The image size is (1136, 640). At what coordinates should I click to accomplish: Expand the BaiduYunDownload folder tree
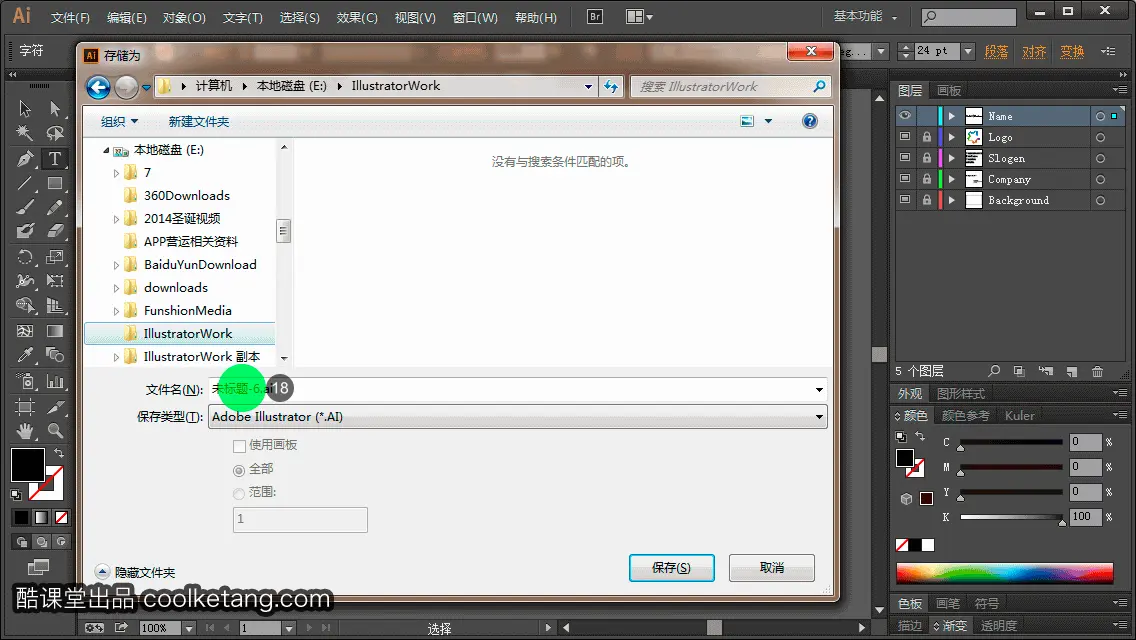click(x=116, y=265)
